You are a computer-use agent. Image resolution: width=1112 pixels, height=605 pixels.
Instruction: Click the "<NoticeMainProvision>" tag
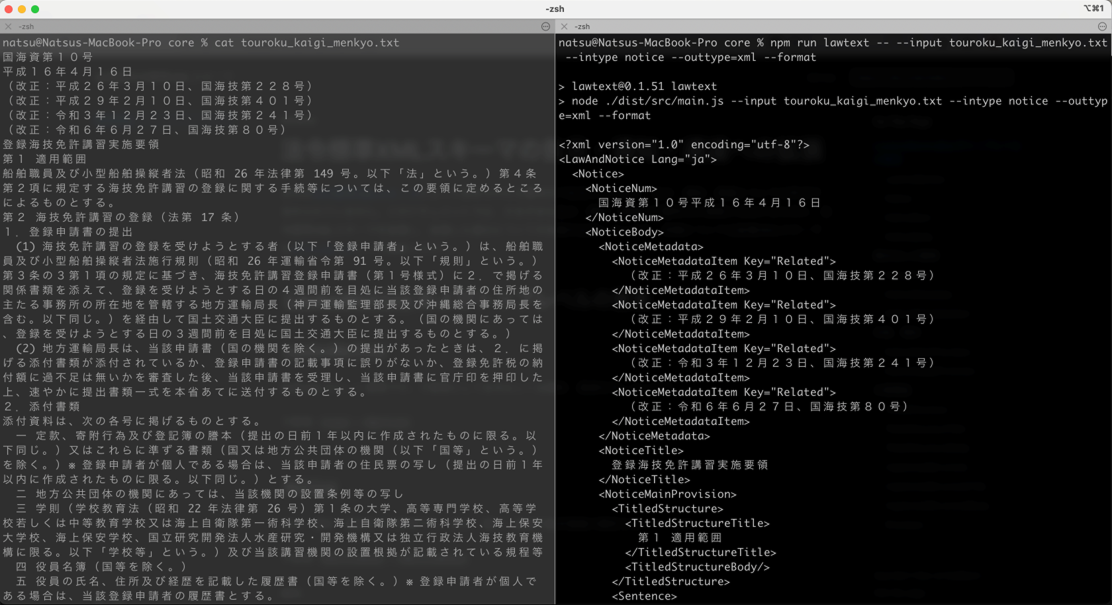point(667,494)
